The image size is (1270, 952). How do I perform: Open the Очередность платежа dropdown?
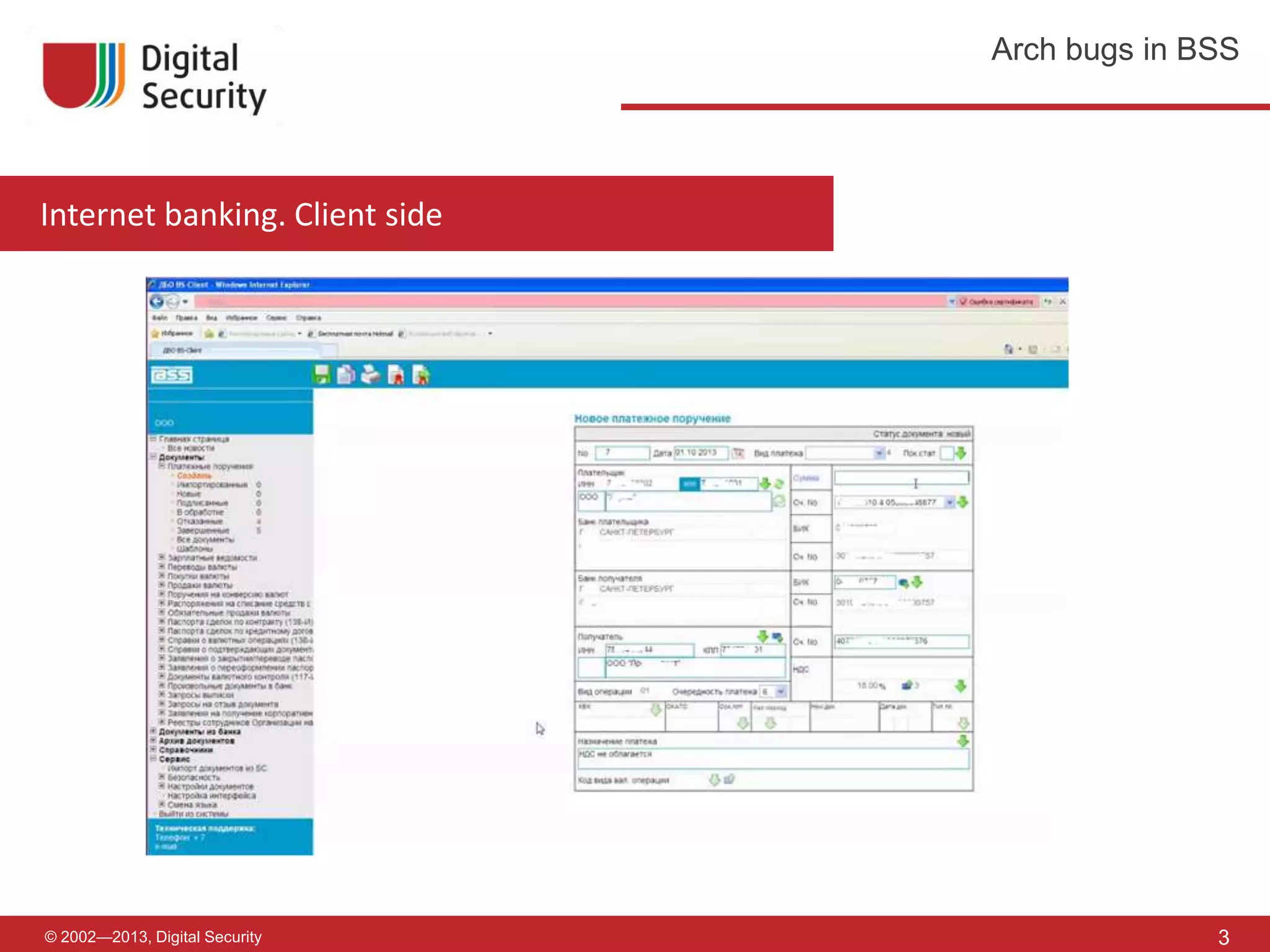click(781, 691)
